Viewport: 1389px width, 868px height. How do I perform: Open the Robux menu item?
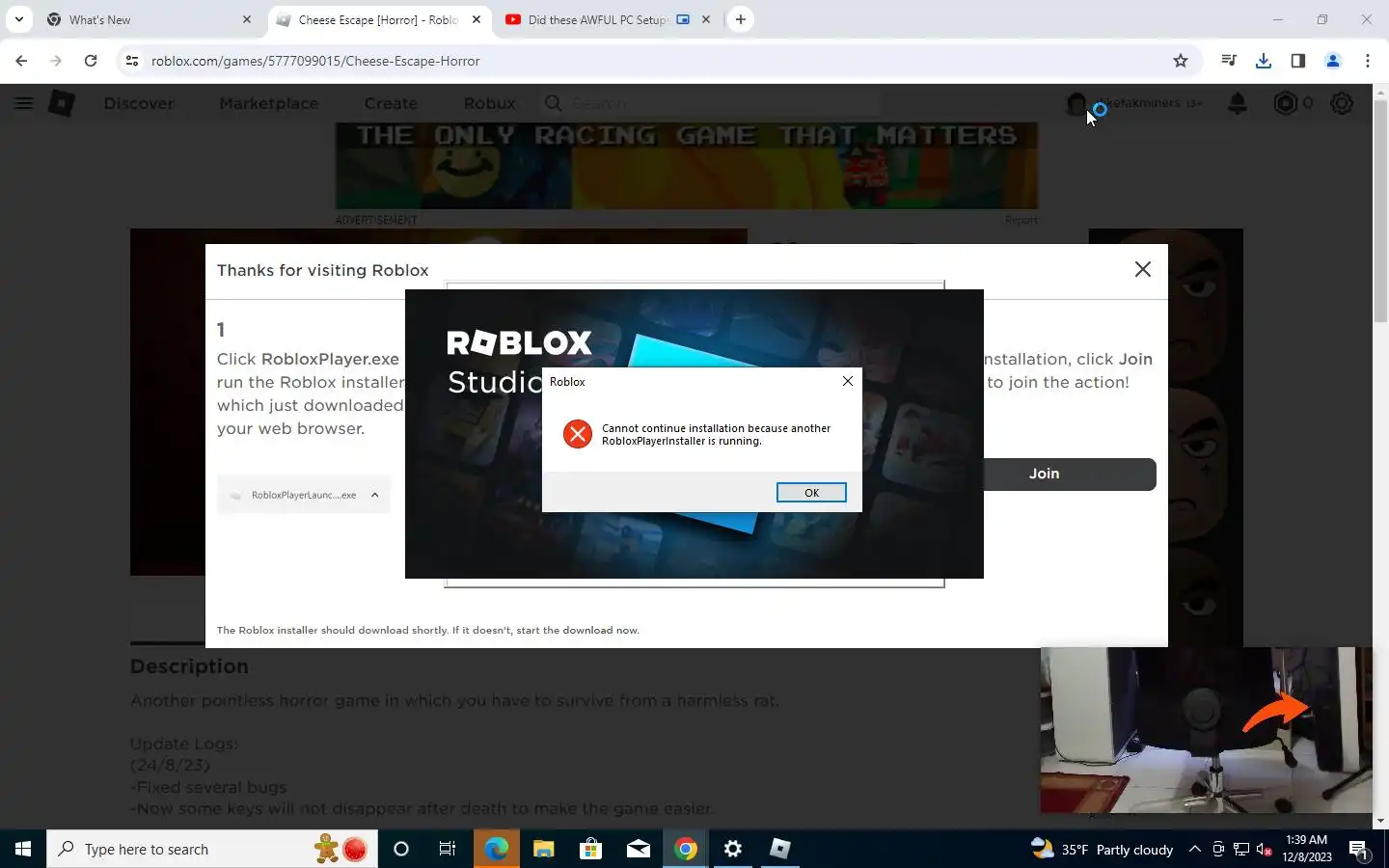[x=489, y=103]
